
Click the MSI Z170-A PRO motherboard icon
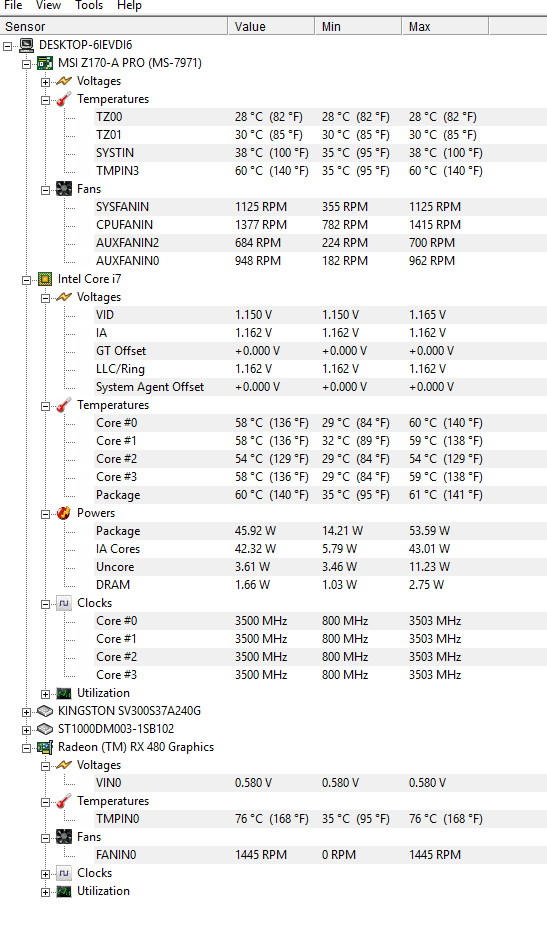tap(45, 63)
